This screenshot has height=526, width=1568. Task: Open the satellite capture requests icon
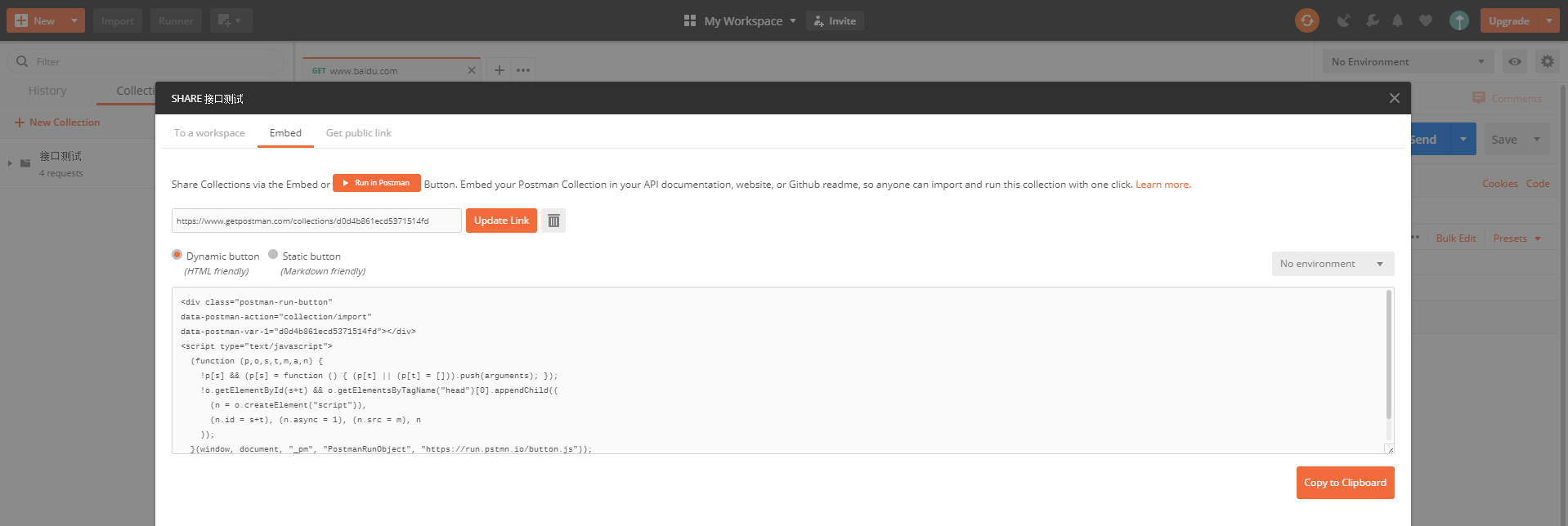click(x=1343, y=20)
